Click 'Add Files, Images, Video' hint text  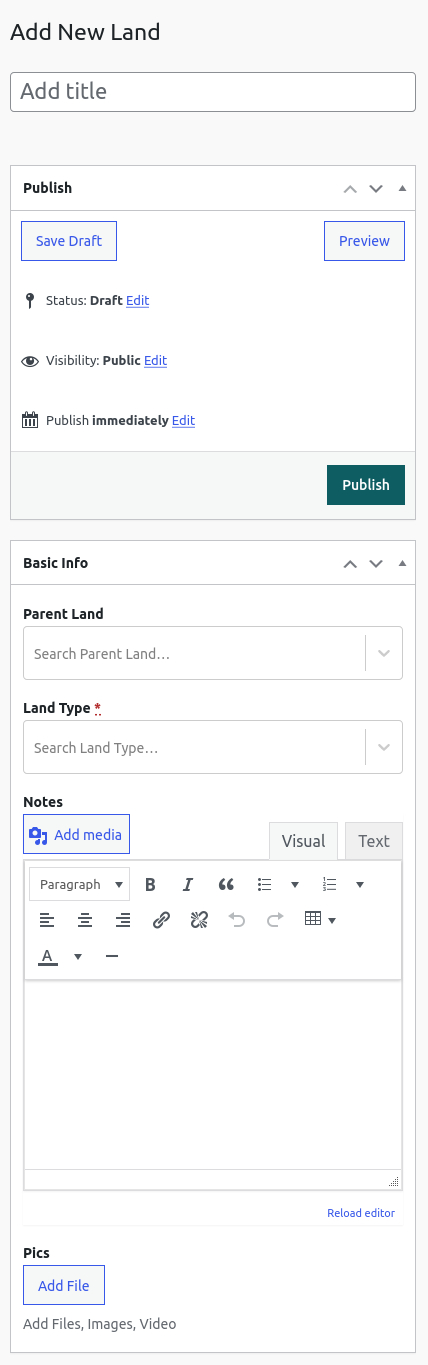(99, 1324)
